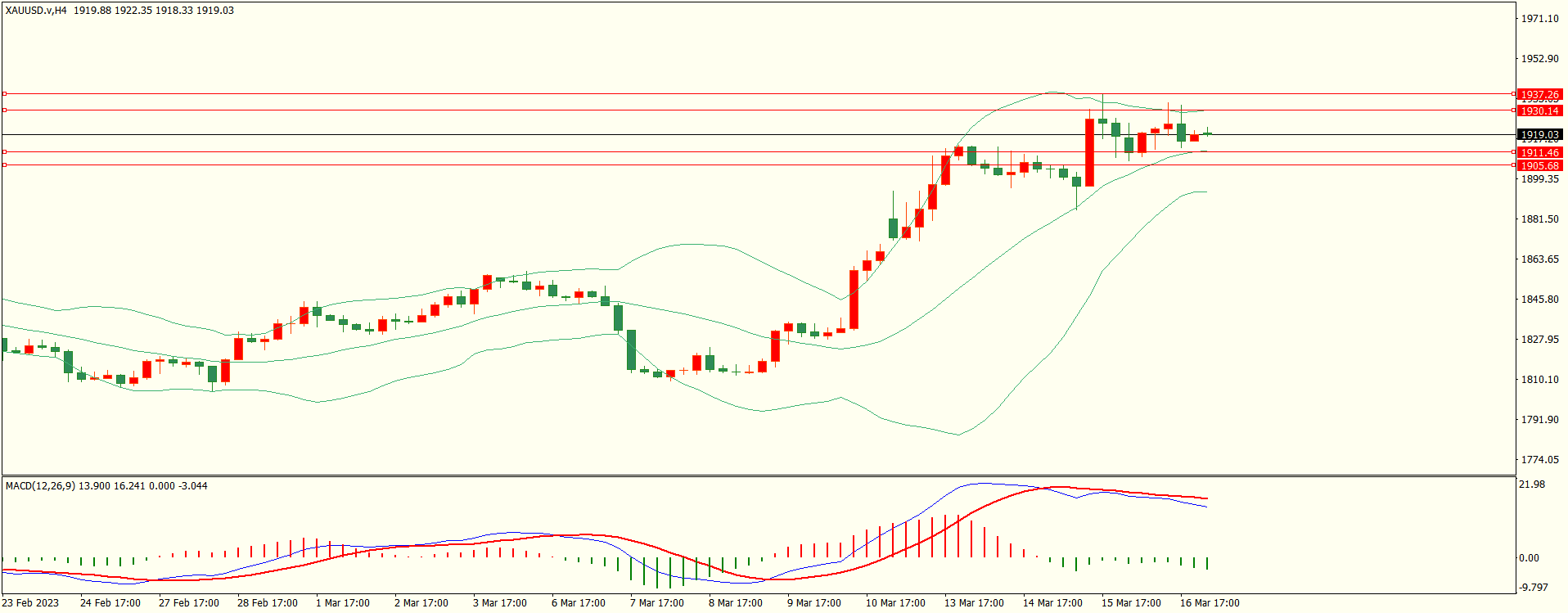The image size is (1568, 613).
Task: Click the 1971.10 price axis value
Action: click(1539, 19)
